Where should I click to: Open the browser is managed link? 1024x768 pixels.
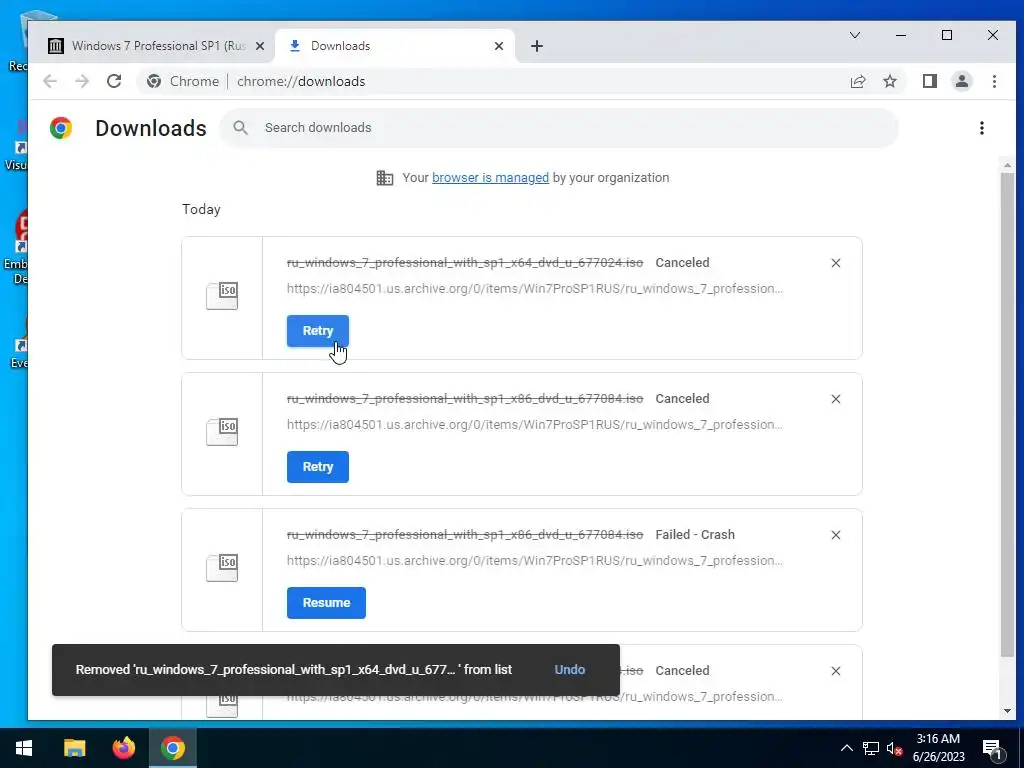(490, 178)
